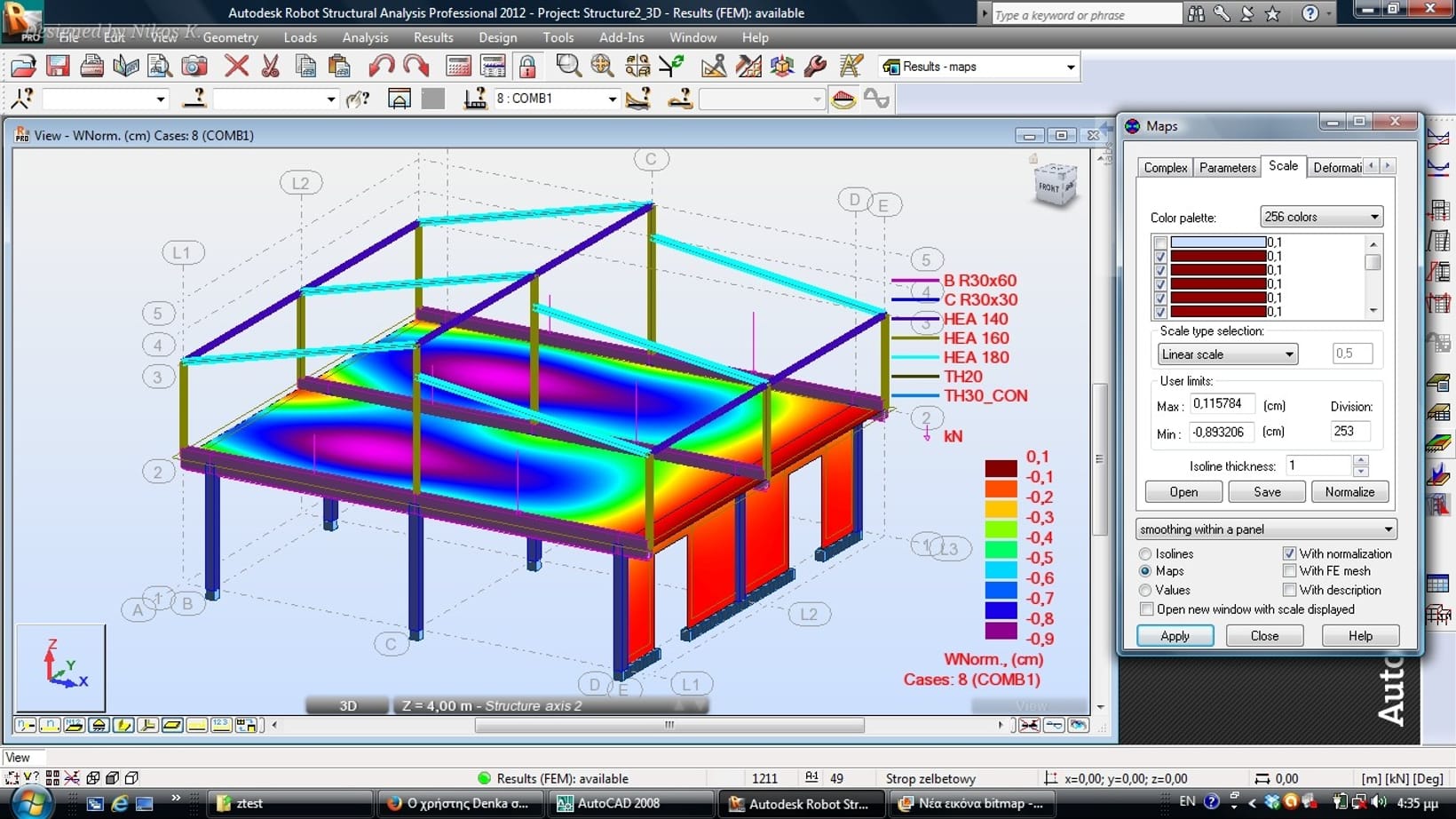Click the wrench preferences icon
This screenshot has height=819, width=1456.
(815, 67)
